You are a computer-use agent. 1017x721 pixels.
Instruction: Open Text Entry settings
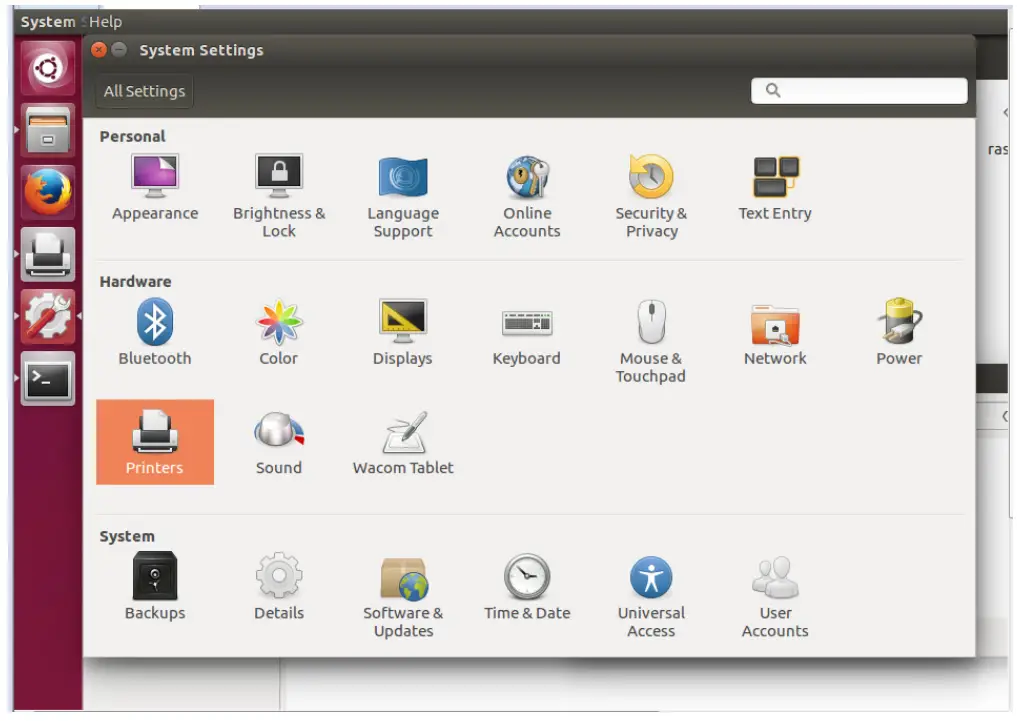click(775, 187)
